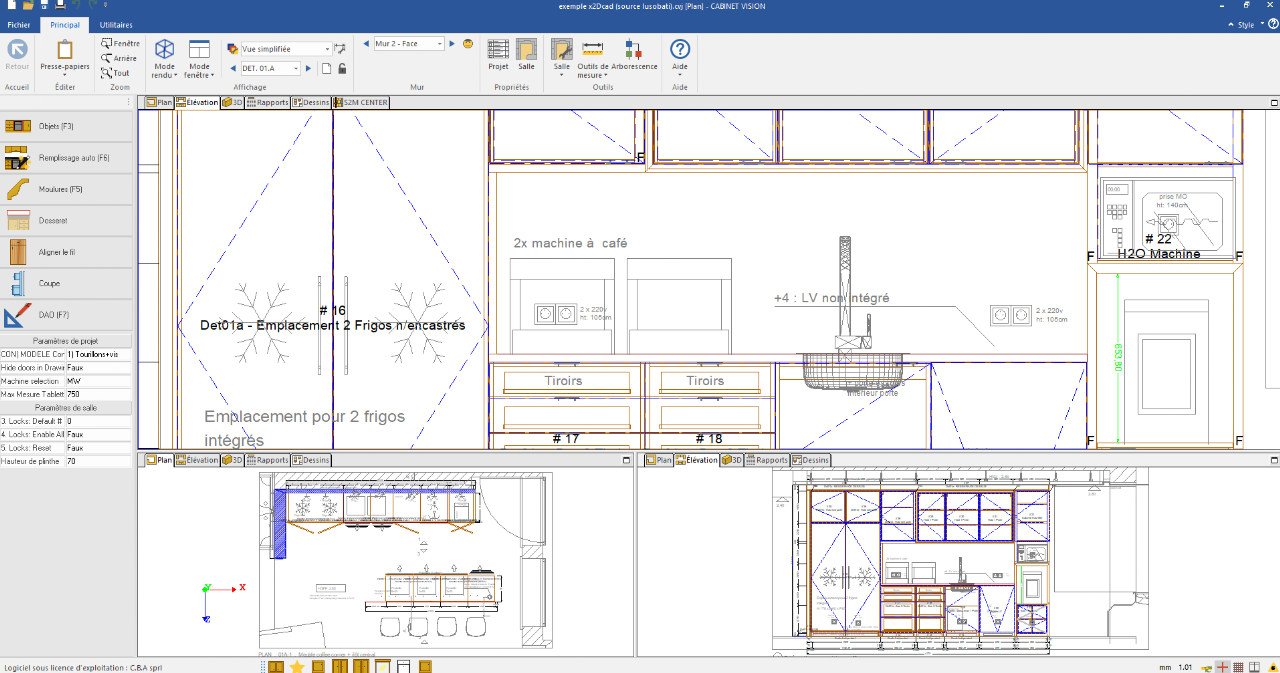The width and height of the screenshot is (1280, 673).
Task: Select Remplissage auto (F6)
Action: (x=66, y=158)
